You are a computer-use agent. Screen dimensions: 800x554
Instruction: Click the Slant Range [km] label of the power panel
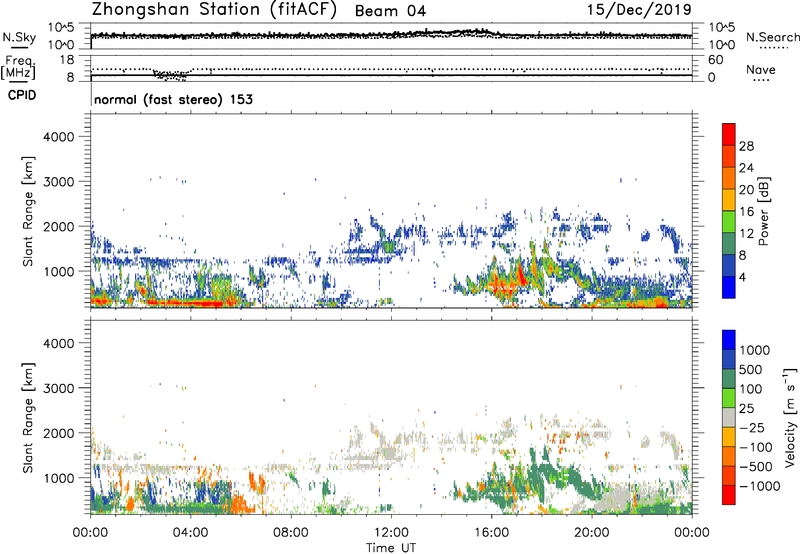pyautogui.click(x=28, y=211)
